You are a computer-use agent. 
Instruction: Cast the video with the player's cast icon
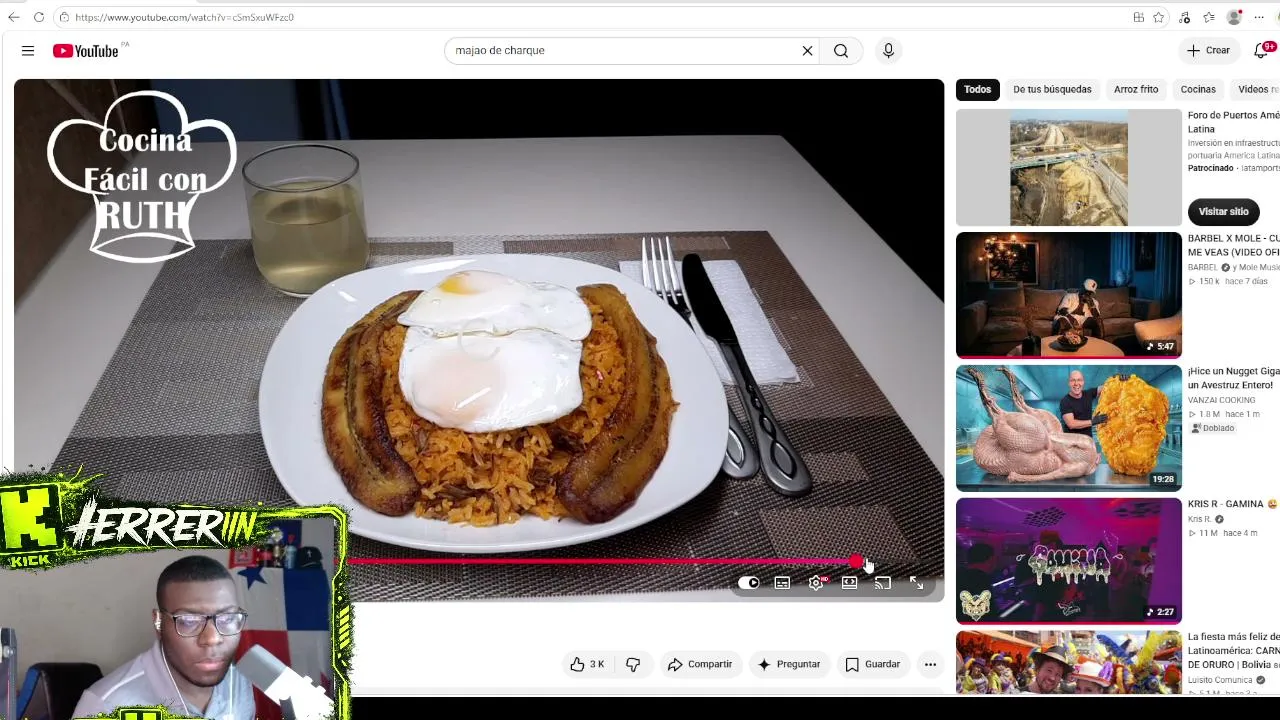(x=883, y=583)
